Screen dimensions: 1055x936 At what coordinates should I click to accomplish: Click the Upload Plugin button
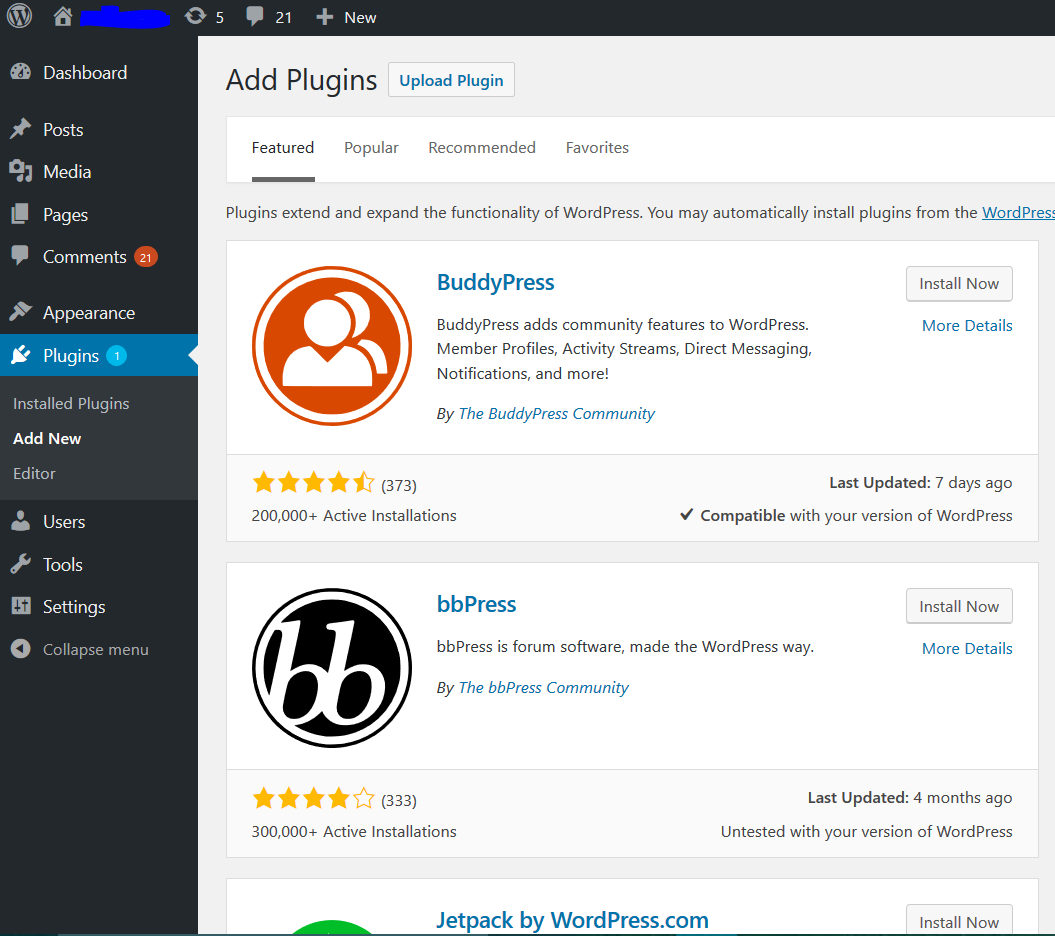[x=451, y=80]
